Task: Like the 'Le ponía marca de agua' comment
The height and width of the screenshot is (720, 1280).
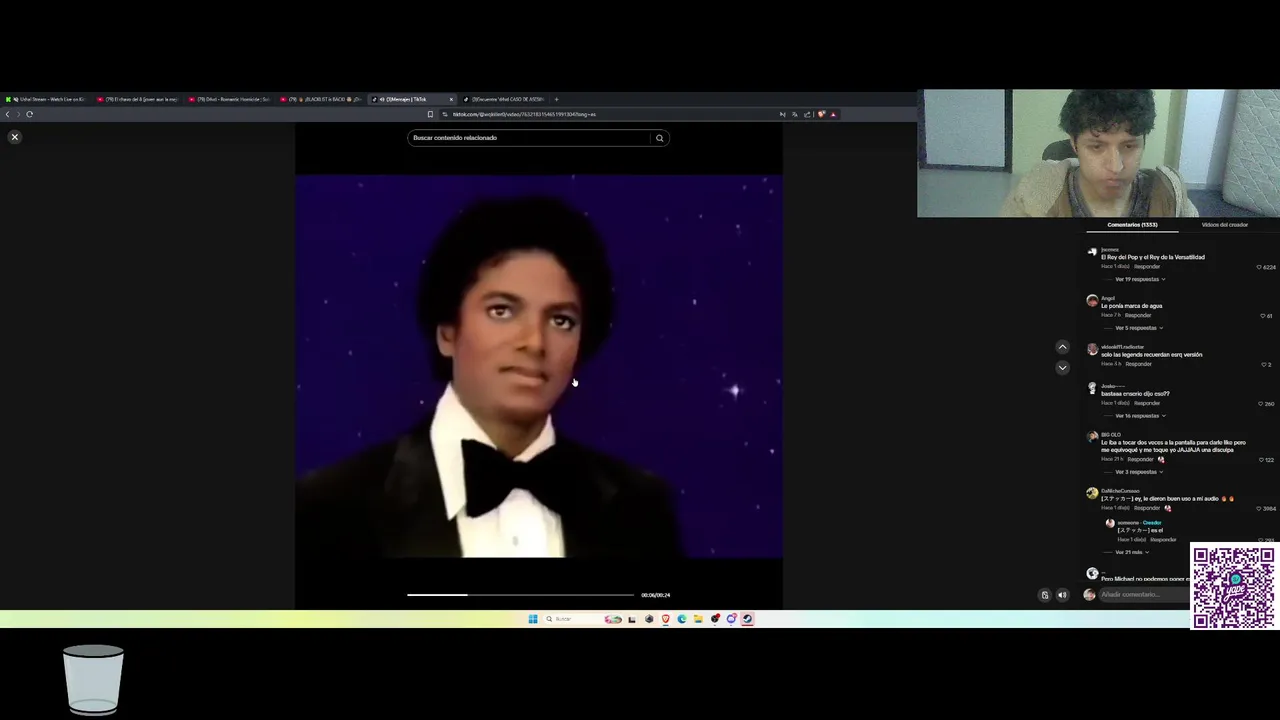Action: 1262,316
